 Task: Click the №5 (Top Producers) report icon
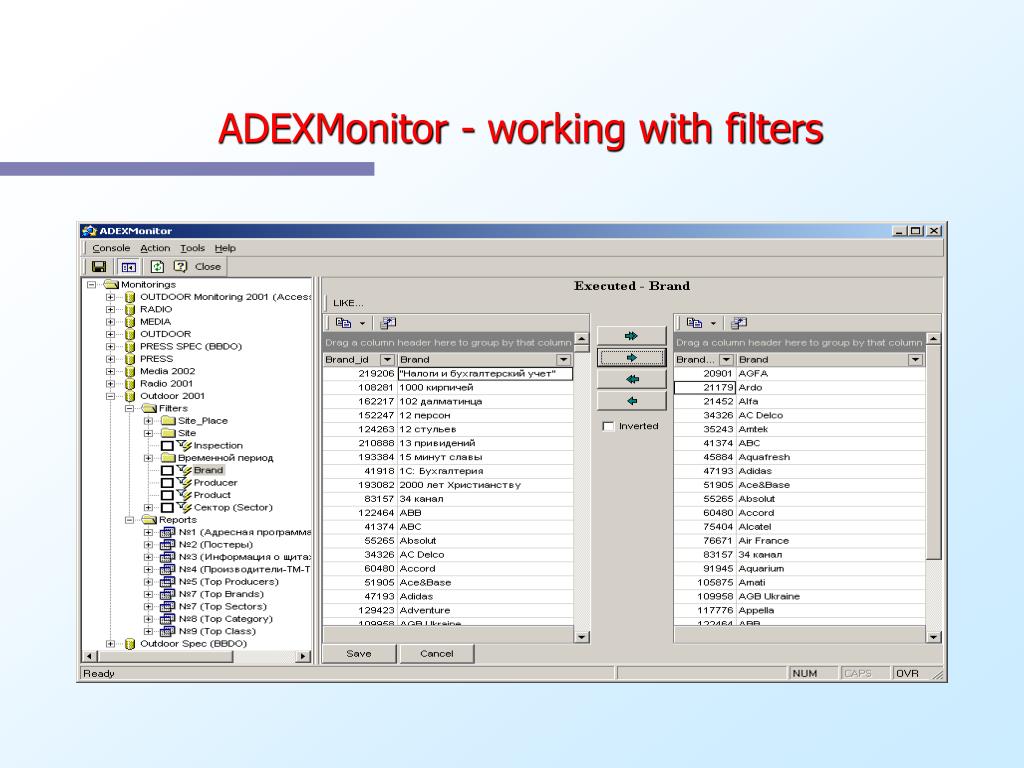point(168,582)
